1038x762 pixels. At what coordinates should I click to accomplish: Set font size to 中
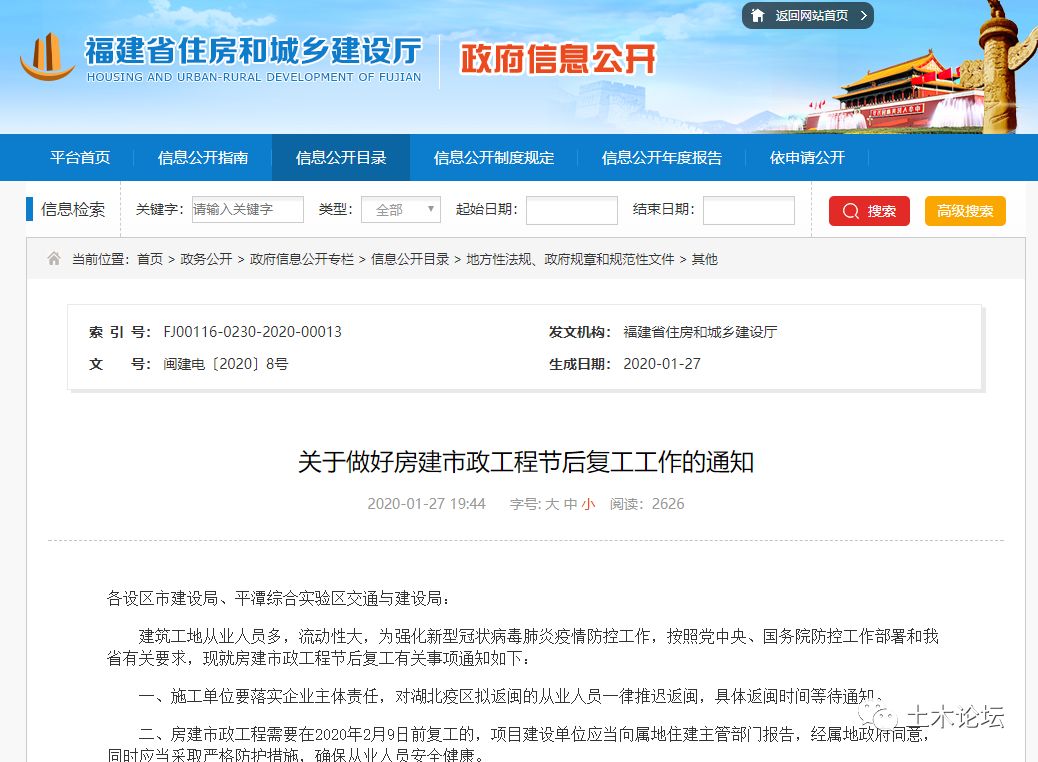570,504
